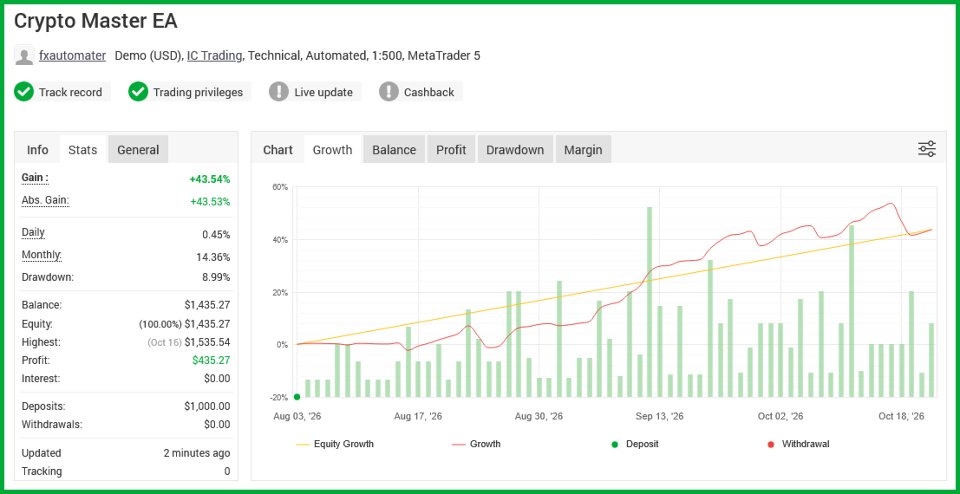Click the Drawdown value 8.99%
960x494 pixels.
pos(216,277)
